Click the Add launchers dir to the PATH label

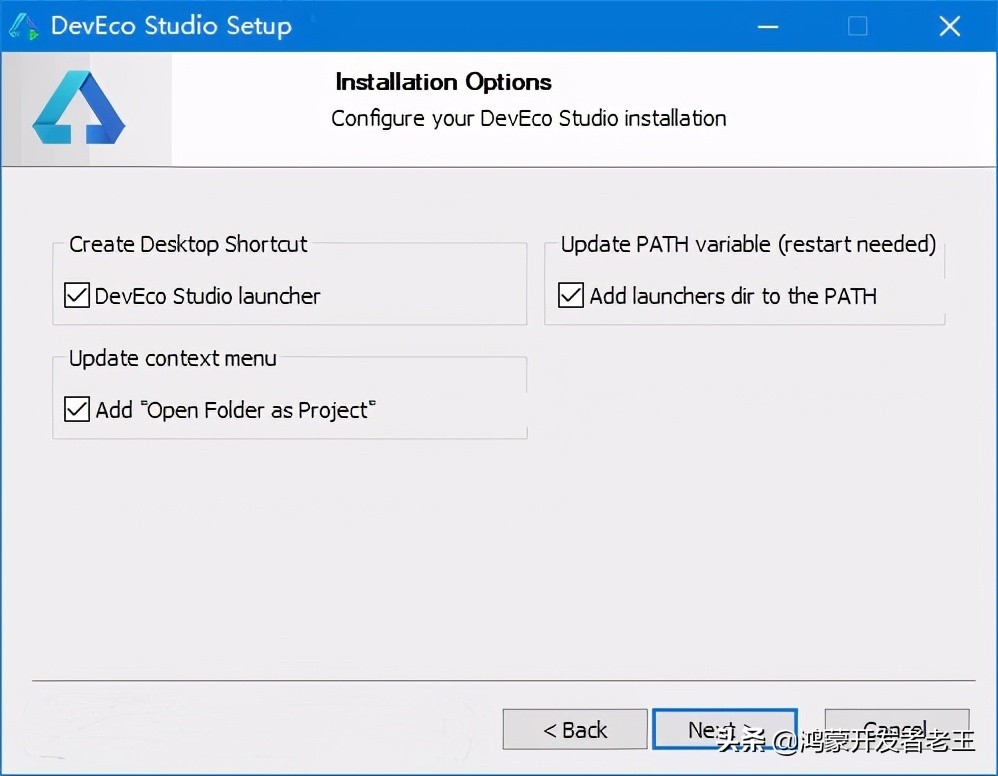click(x=733, y=296)
